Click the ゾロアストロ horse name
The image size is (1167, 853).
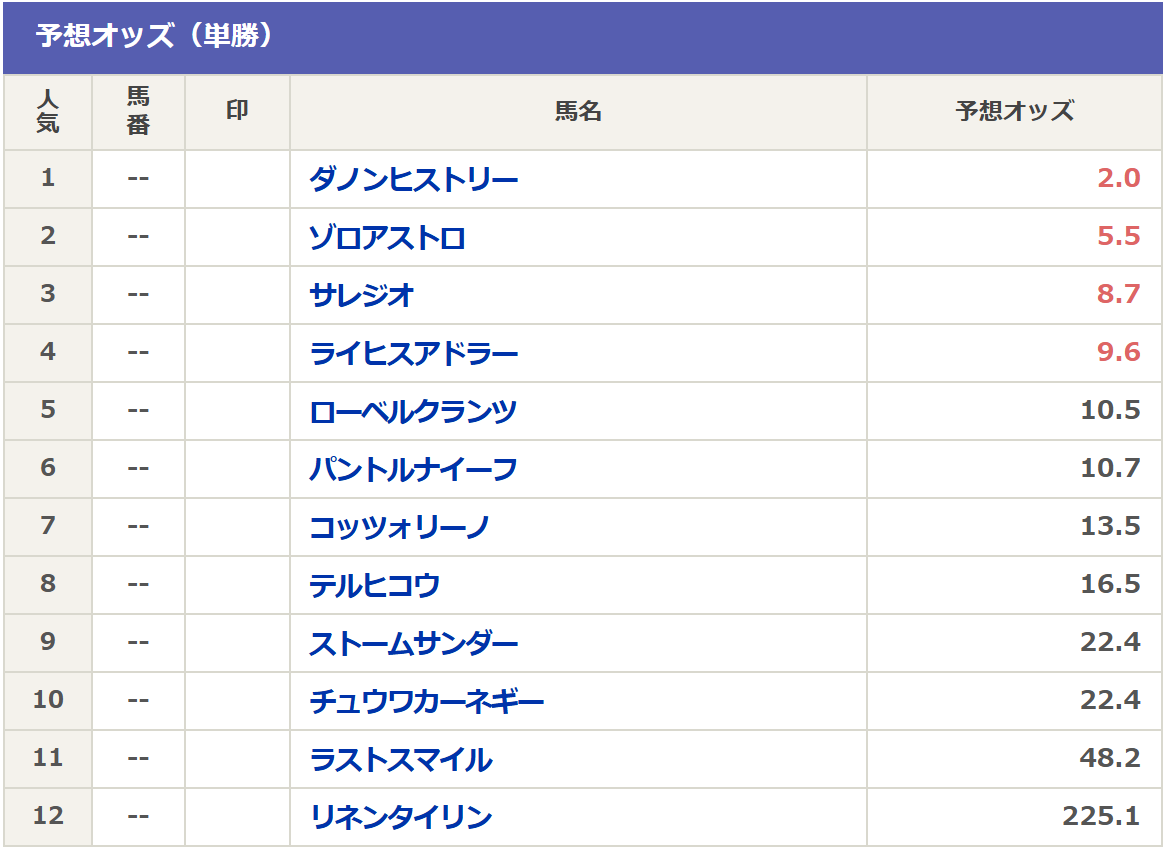coord(387,238)
